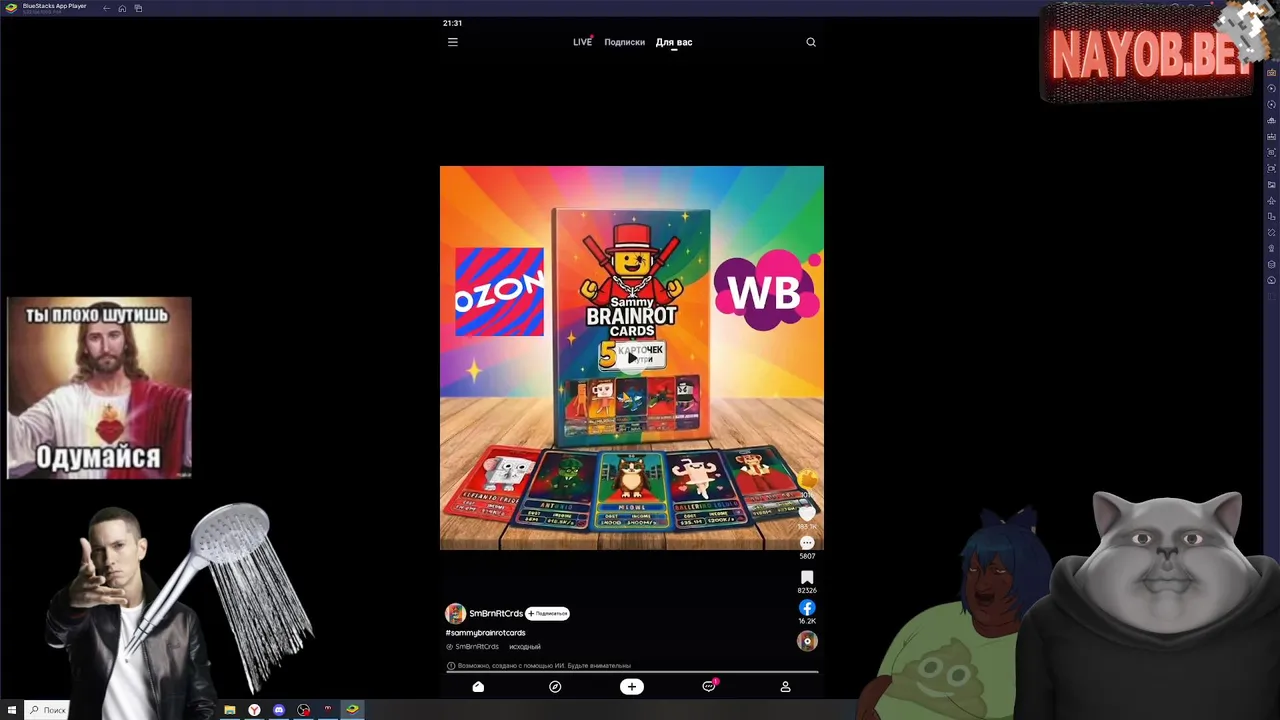The height and width of the screenshot is (720, 1280).
Task: Share via the Facebook icon
Action: coord(807,607)
